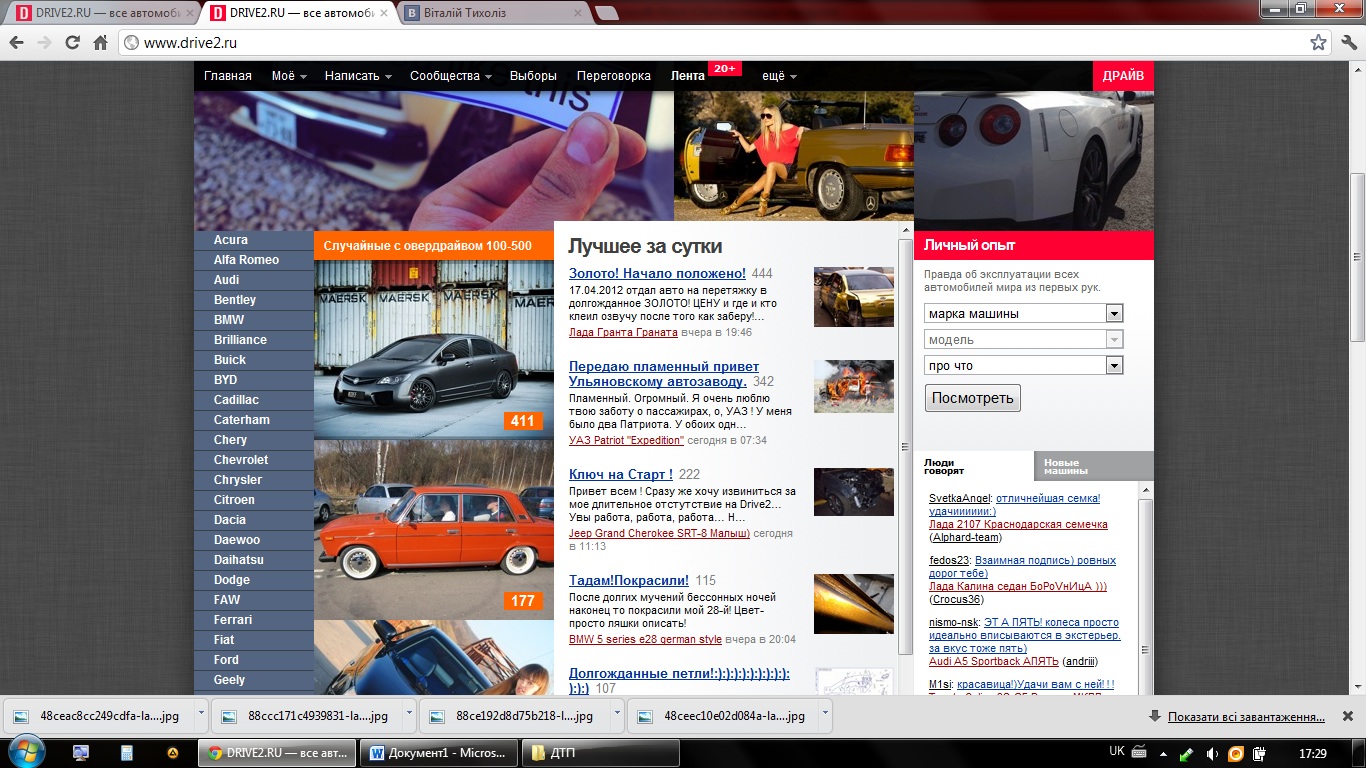Viewport: 1366px width, 768px height.
Task: Open the download menu for 48ceac8cc249cdfa file
Action: (202, 716)
